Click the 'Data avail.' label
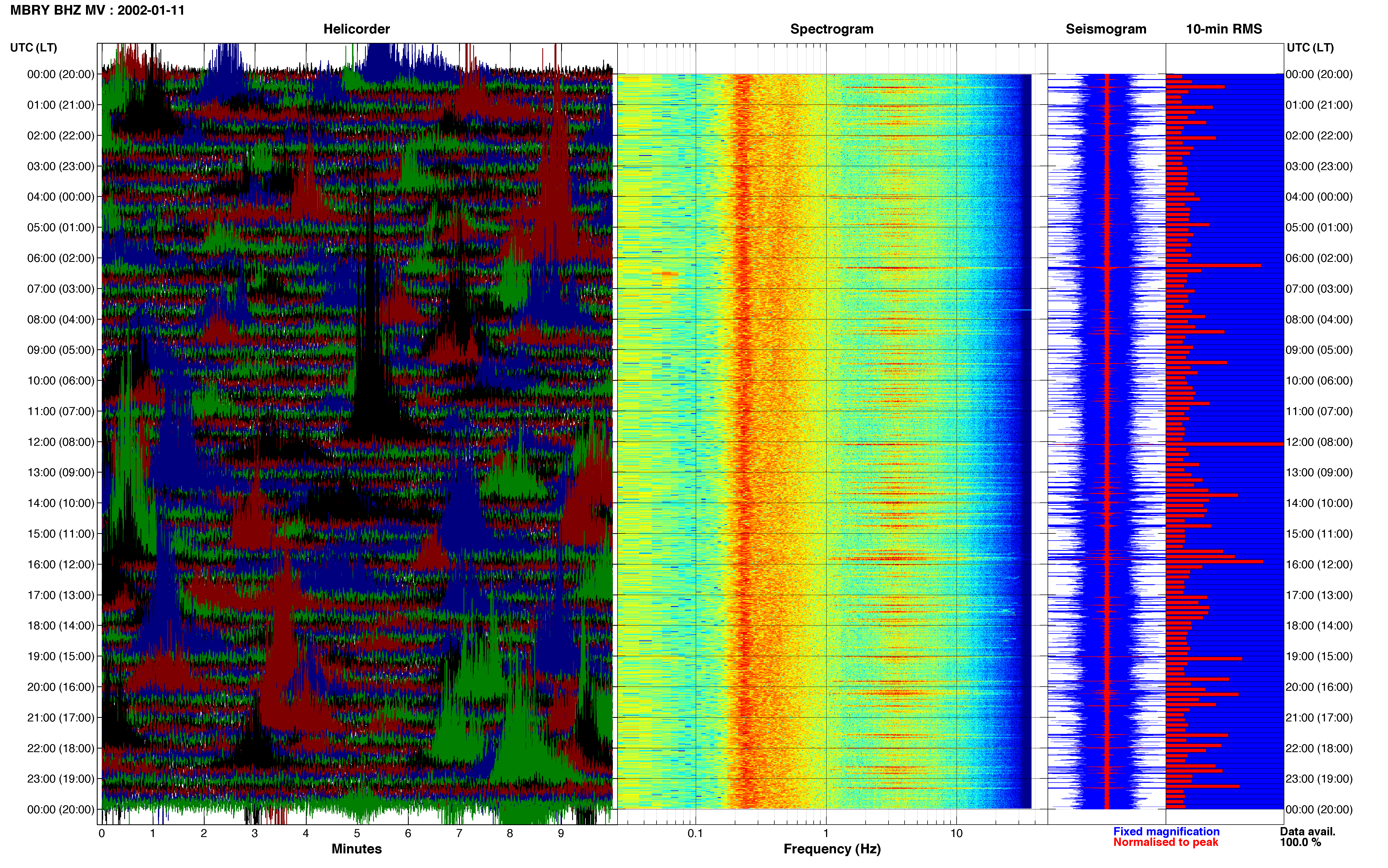The width and height of the screenshot is (1388, 868). pos(1308,831)
